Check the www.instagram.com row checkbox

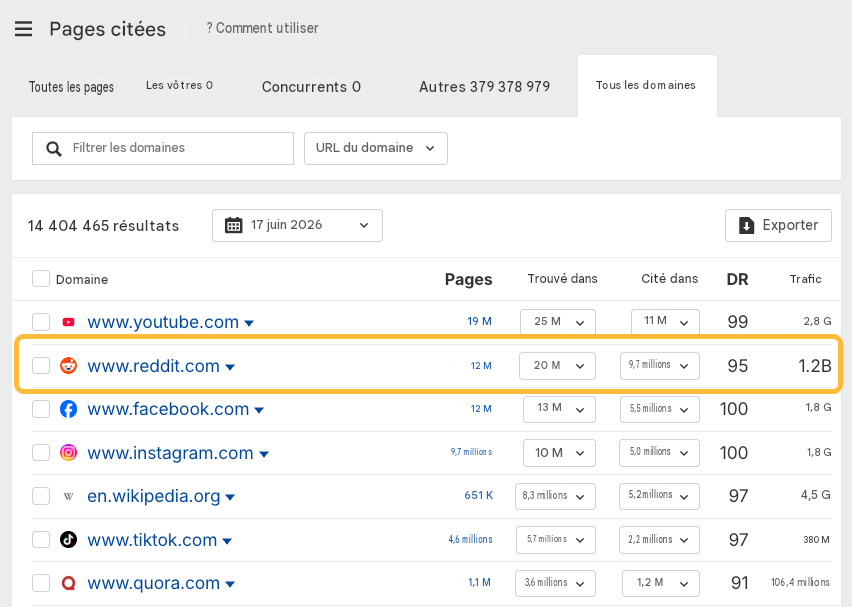pyautogui.click(x=41, y=452)
